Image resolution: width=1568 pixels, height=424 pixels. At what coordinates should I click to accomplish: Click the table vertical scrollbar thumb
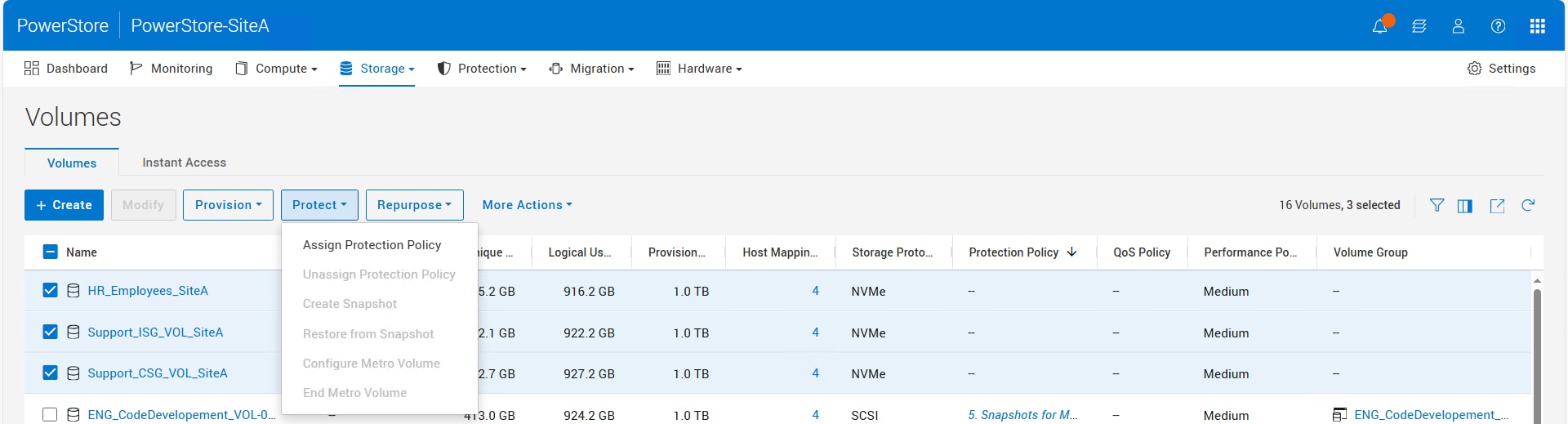(1537, 355)
